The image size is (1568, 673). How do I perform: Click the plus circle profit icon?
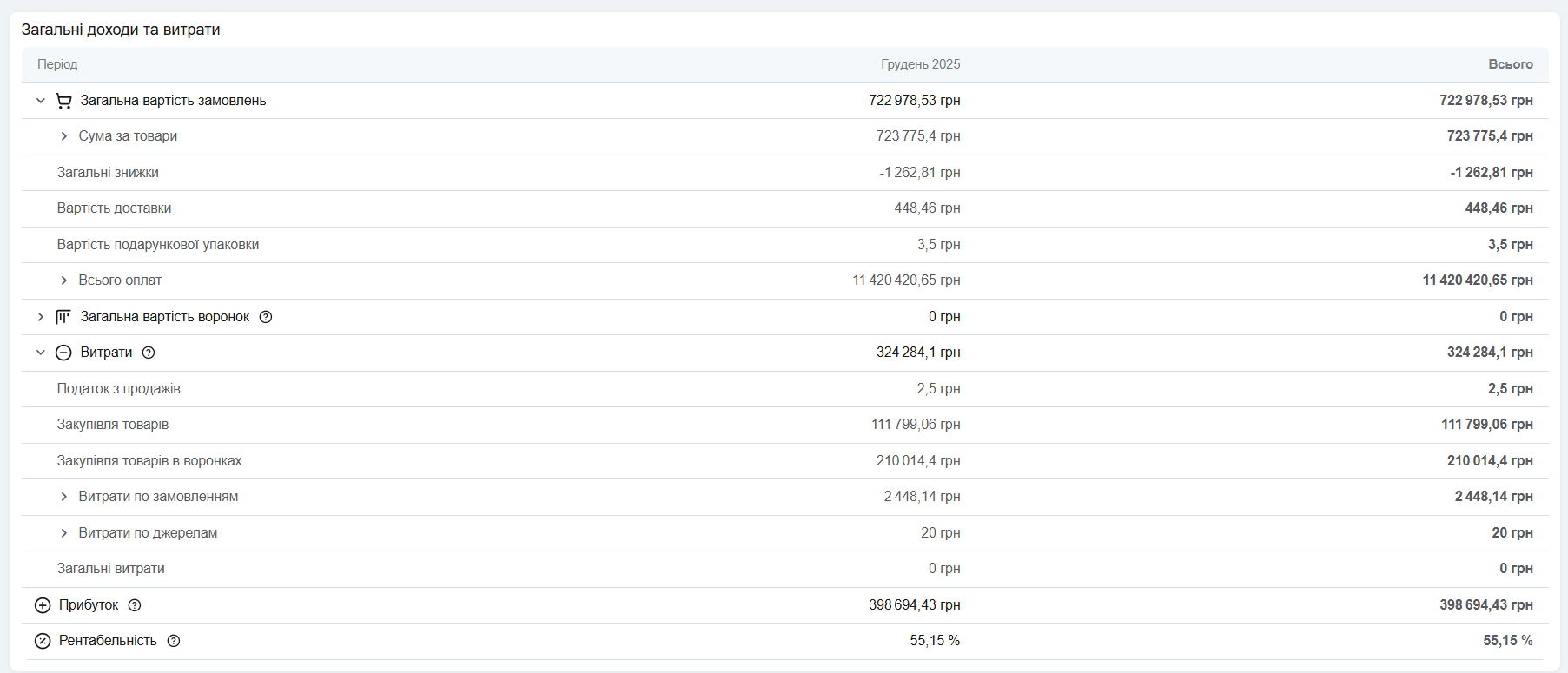(43, 605)
